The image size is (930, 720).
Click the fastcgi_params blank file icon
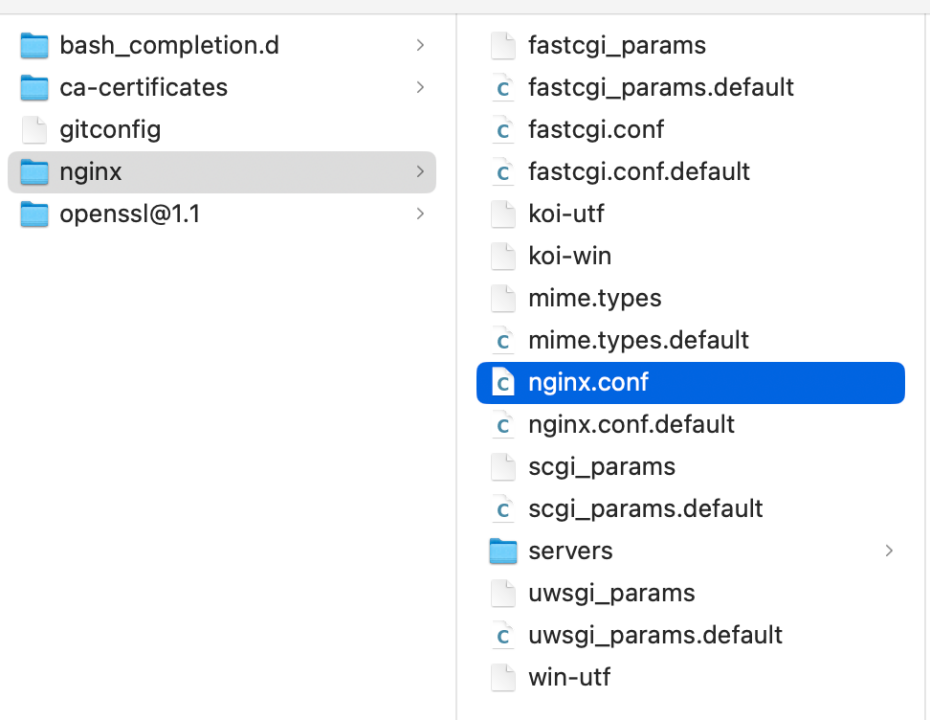[x=503, y=46]
